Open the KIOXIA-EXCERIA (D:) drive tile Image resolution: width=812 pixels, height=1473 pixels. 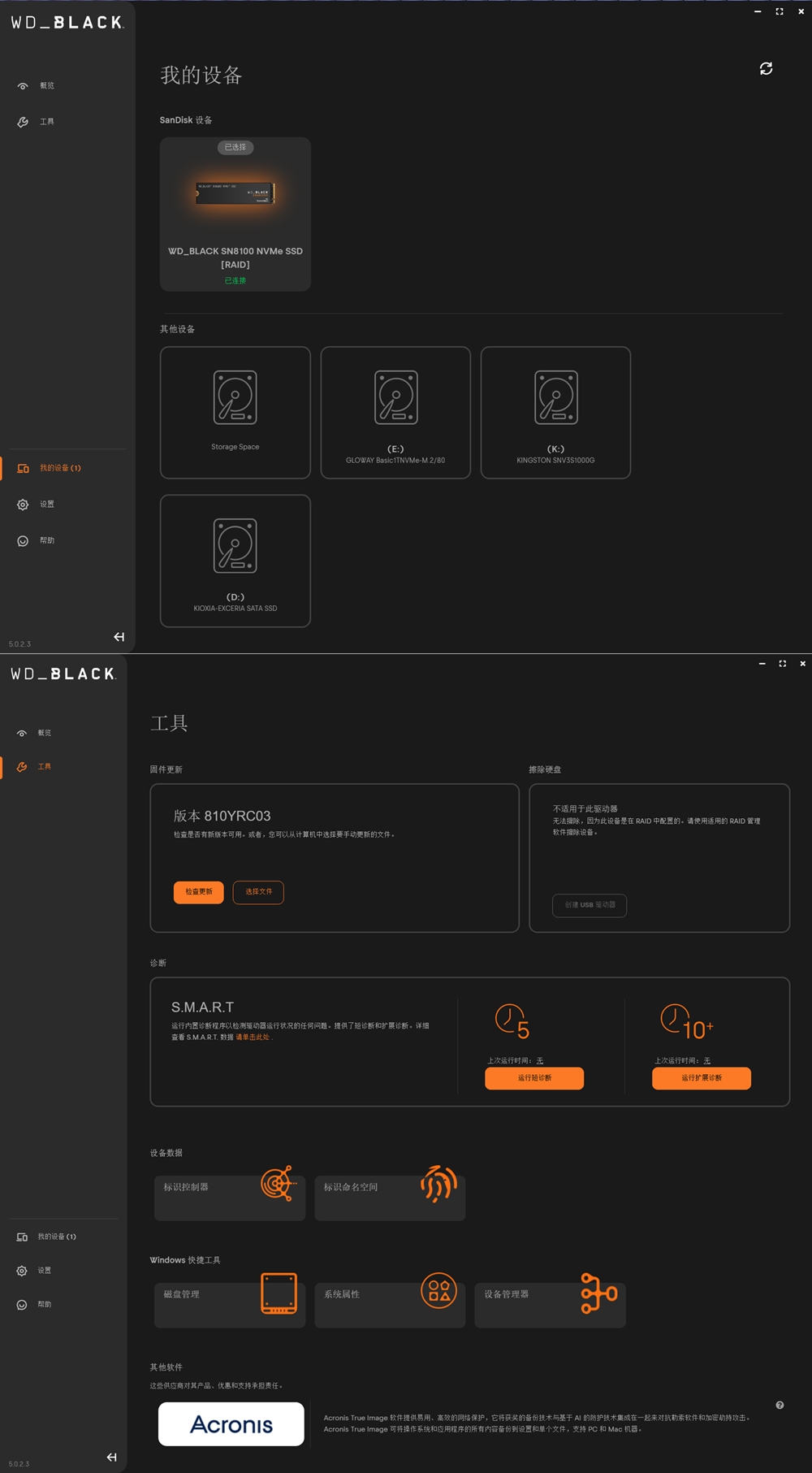[x=235, y=561]
